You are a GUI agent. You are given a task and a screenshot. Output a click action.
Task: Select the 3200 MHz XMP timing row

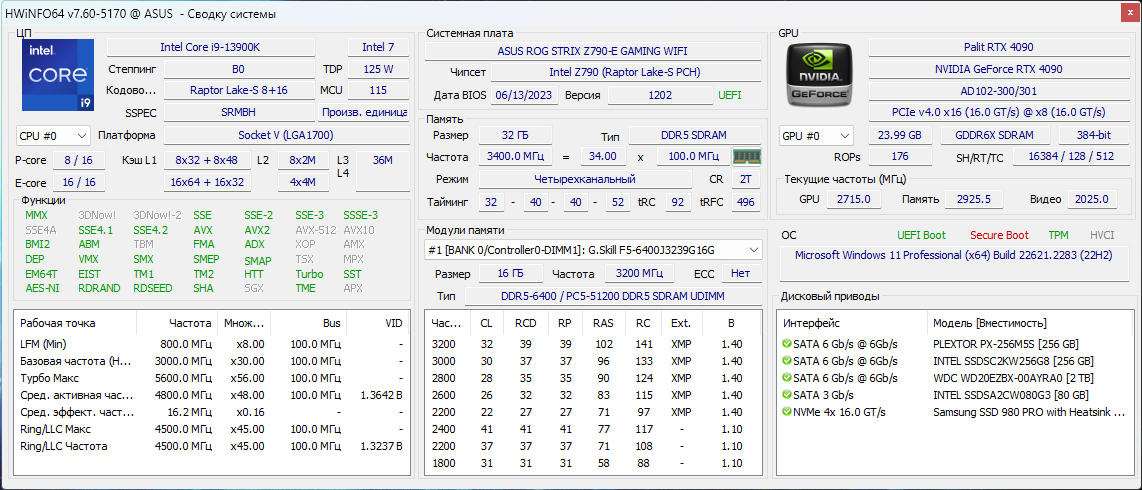coord(445,344)
